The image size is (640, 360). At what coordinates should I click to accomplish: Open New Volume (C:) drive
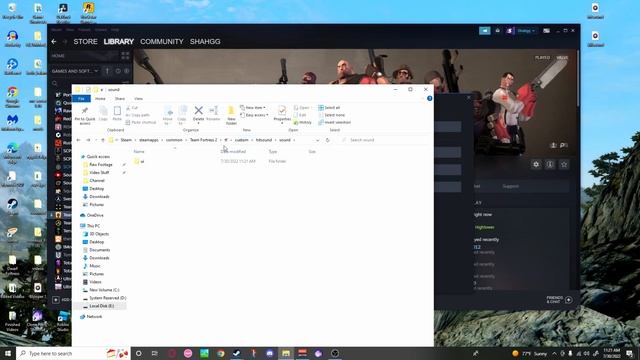coord(104,290)
